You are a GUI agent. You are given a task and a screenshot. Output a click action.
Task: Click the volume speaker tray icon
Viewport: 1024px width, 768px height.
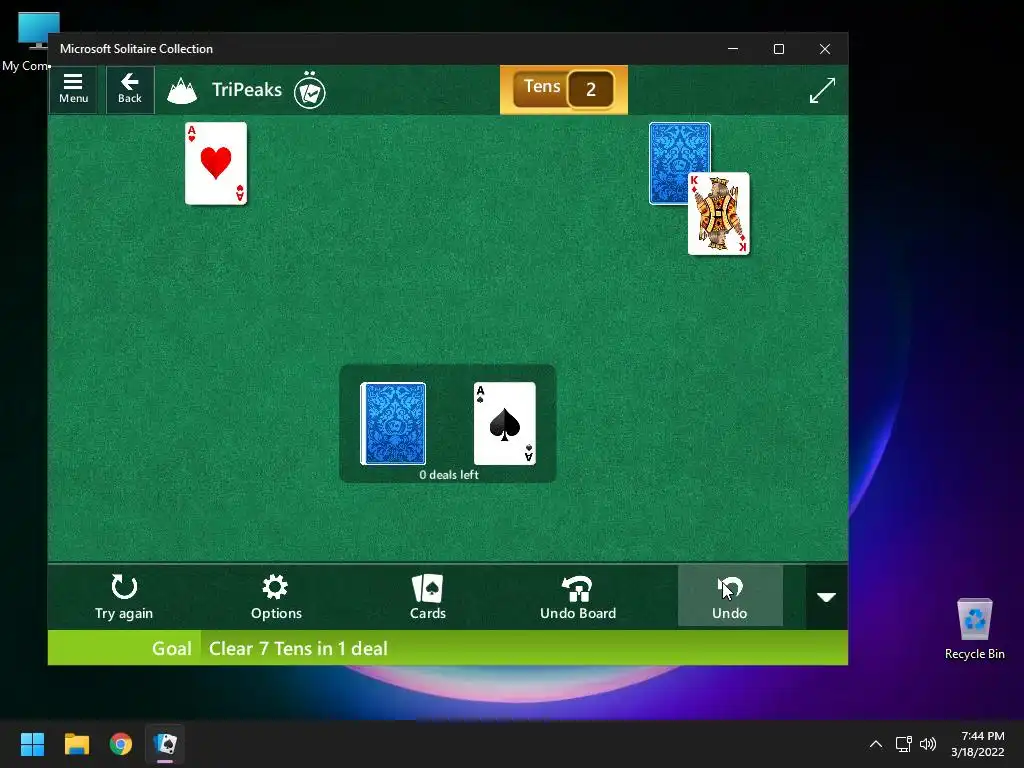927,744
